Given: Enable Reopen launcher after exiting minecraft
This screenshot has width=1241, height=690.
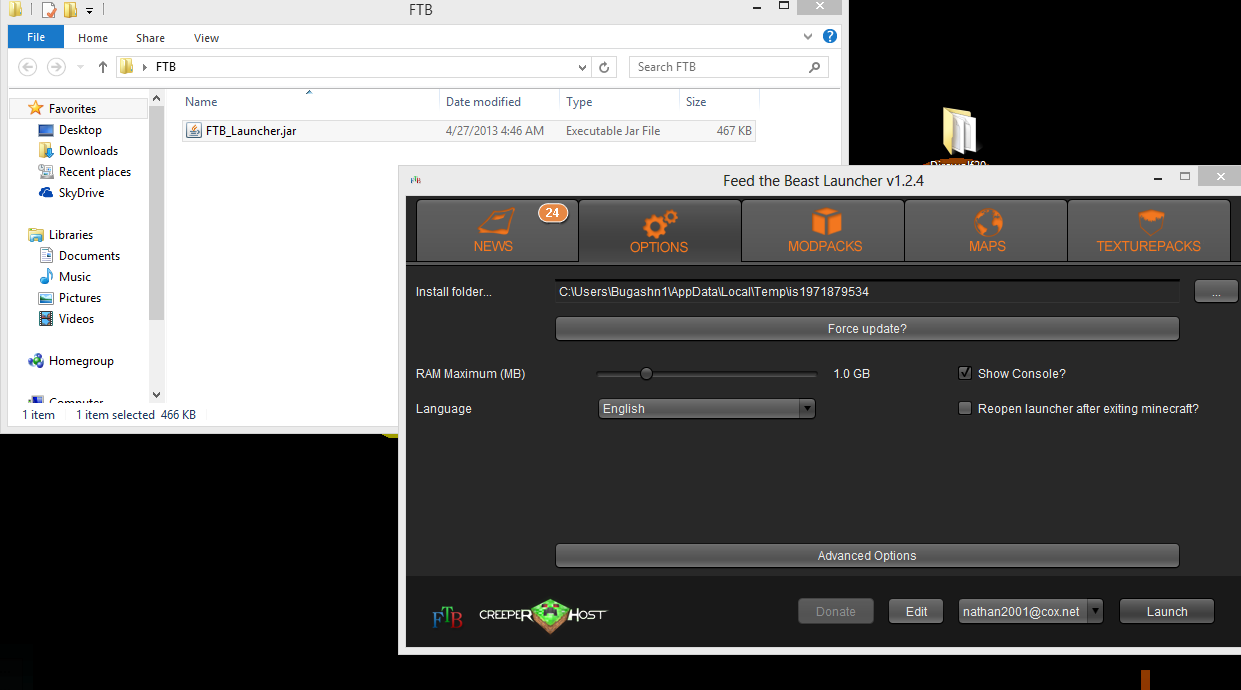Looking at the screenshot, I should click(965, 408).
